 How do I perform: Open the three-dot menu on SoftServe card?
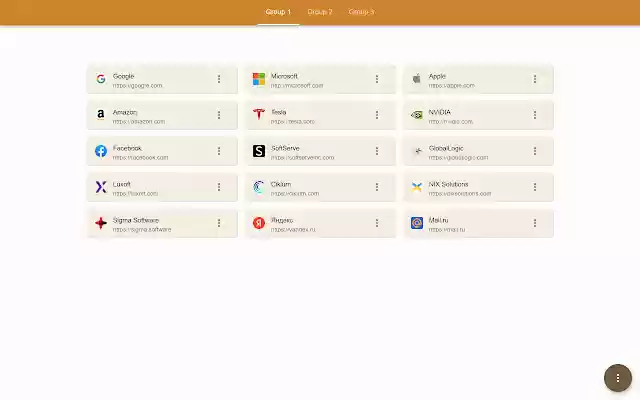pos(377,151)
